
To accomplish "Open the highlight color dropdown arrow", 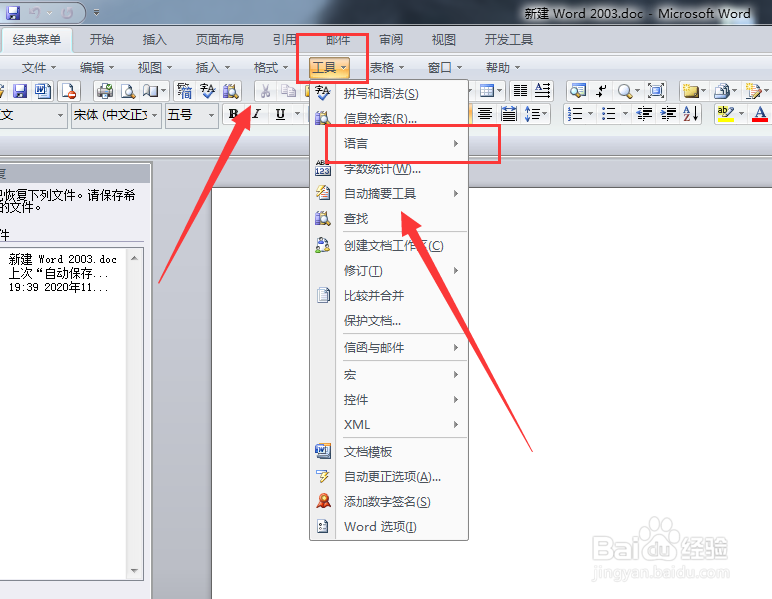I will pyautogui.click(x=741, y=114).
